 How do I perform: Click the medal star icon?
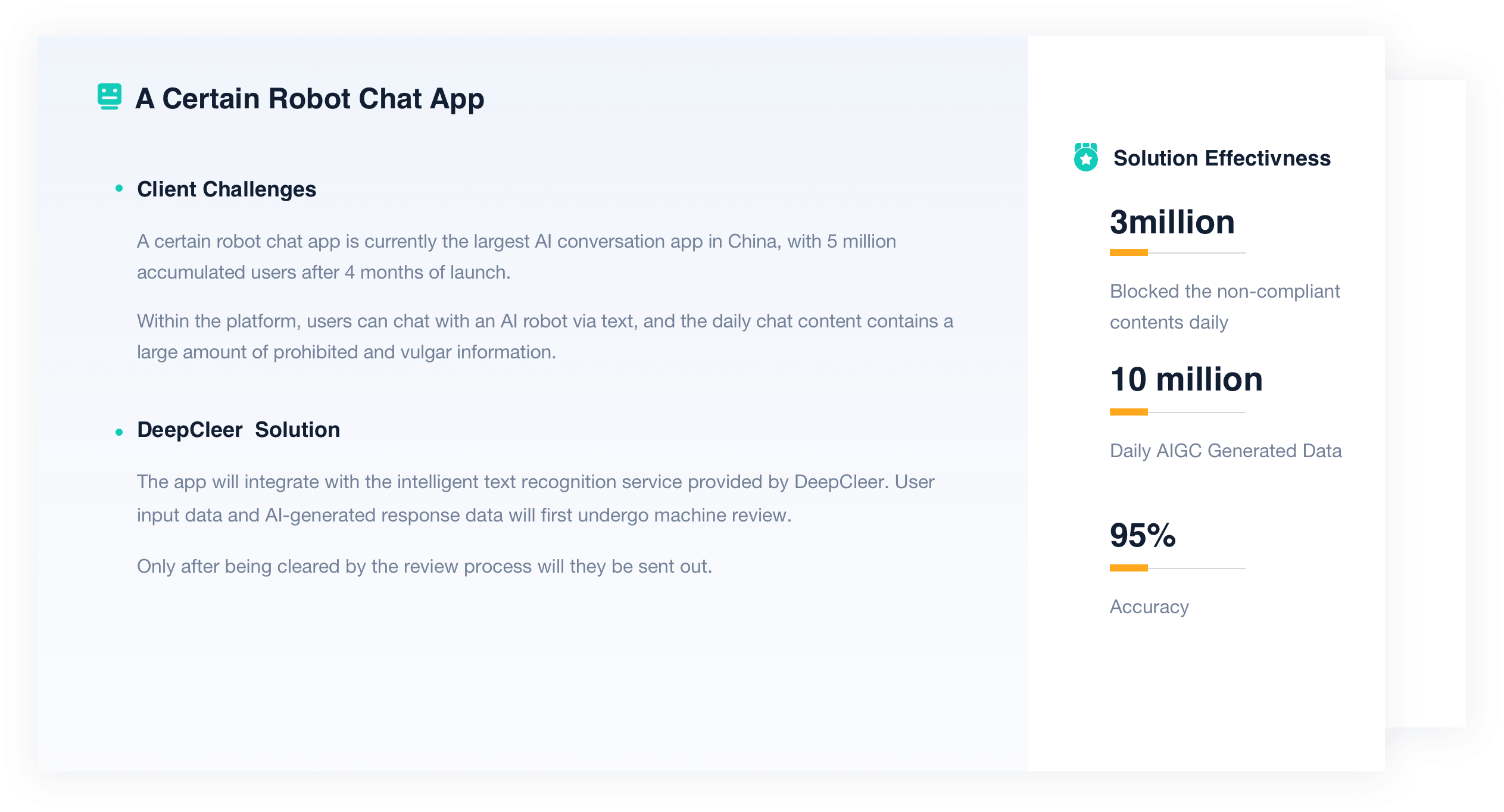pyautogui.click(x=1085, y=157)
